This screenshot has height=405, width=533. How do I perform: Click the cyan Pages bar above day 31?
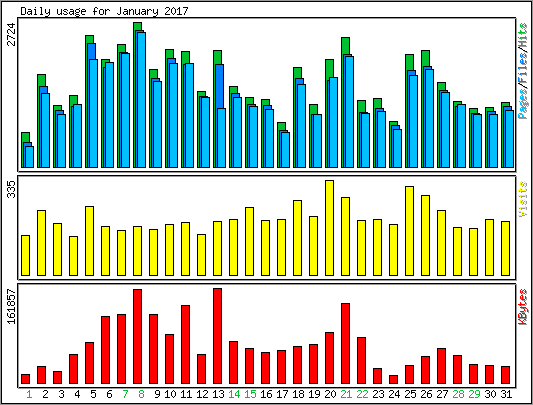(509, 139)
